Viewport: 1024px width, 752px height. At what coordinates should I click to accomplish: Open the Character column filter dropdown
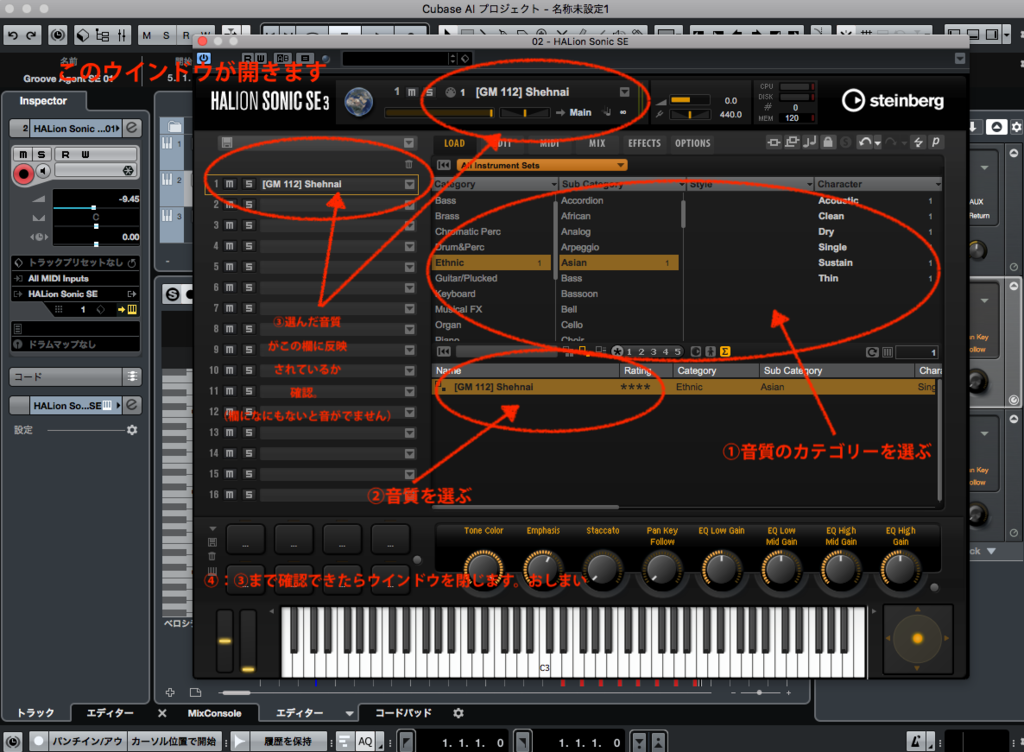pyautogui.click(x=938, y=184)
